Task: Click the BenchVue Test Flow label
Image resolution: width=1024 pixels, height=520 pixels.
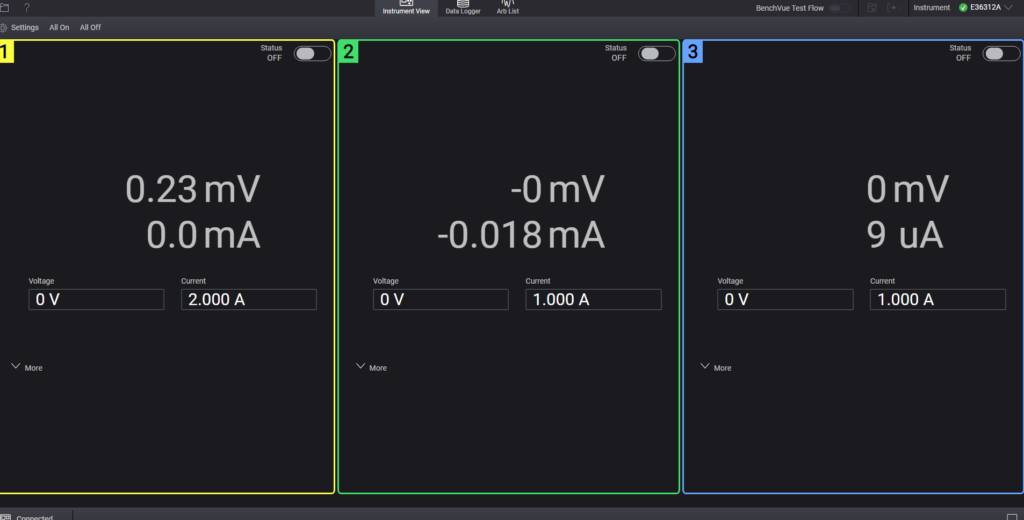Action: coord(790,8)
